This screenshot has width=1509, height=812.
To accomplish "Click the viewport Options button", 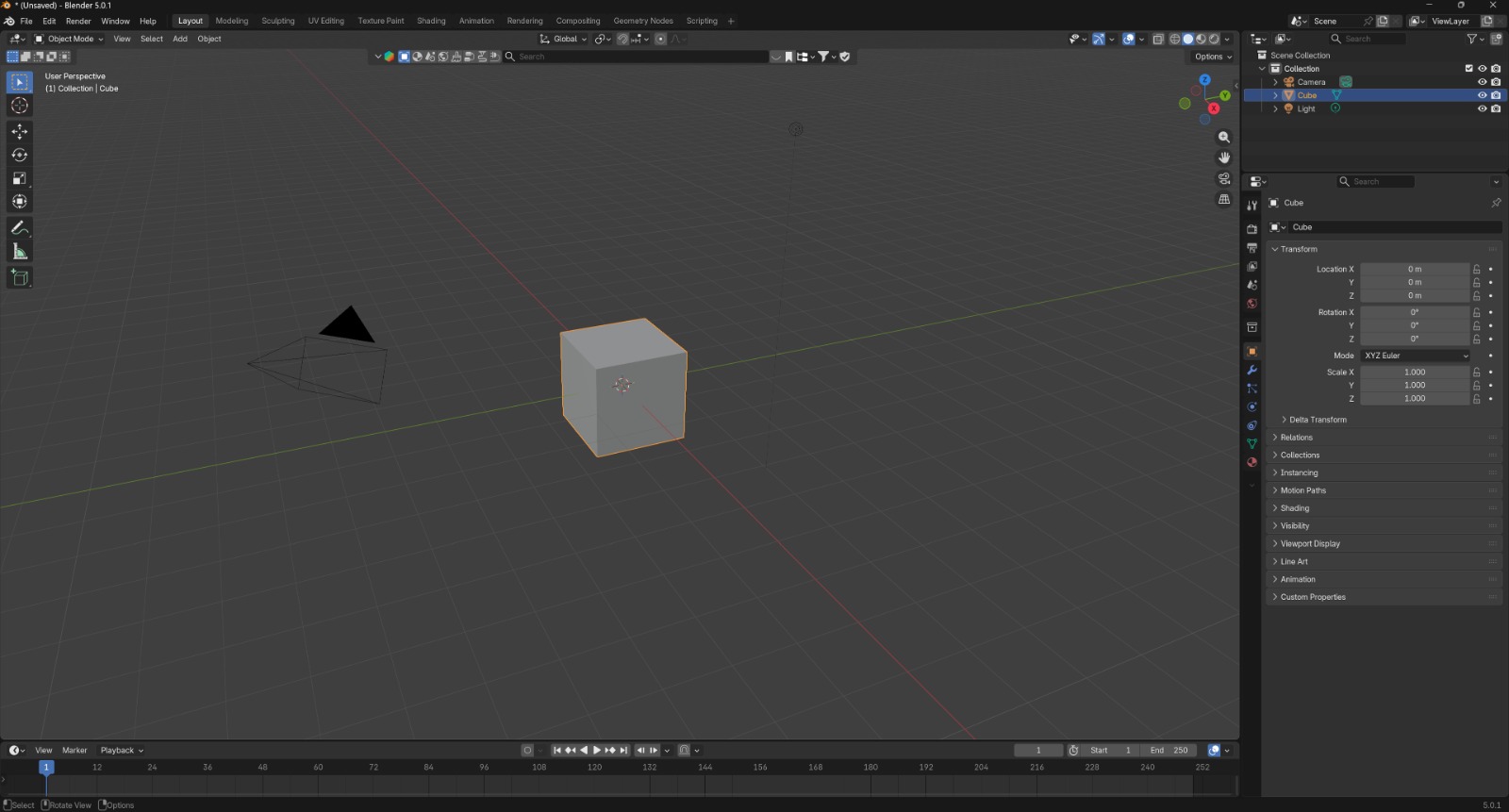I will click(x=1213, y=57).
